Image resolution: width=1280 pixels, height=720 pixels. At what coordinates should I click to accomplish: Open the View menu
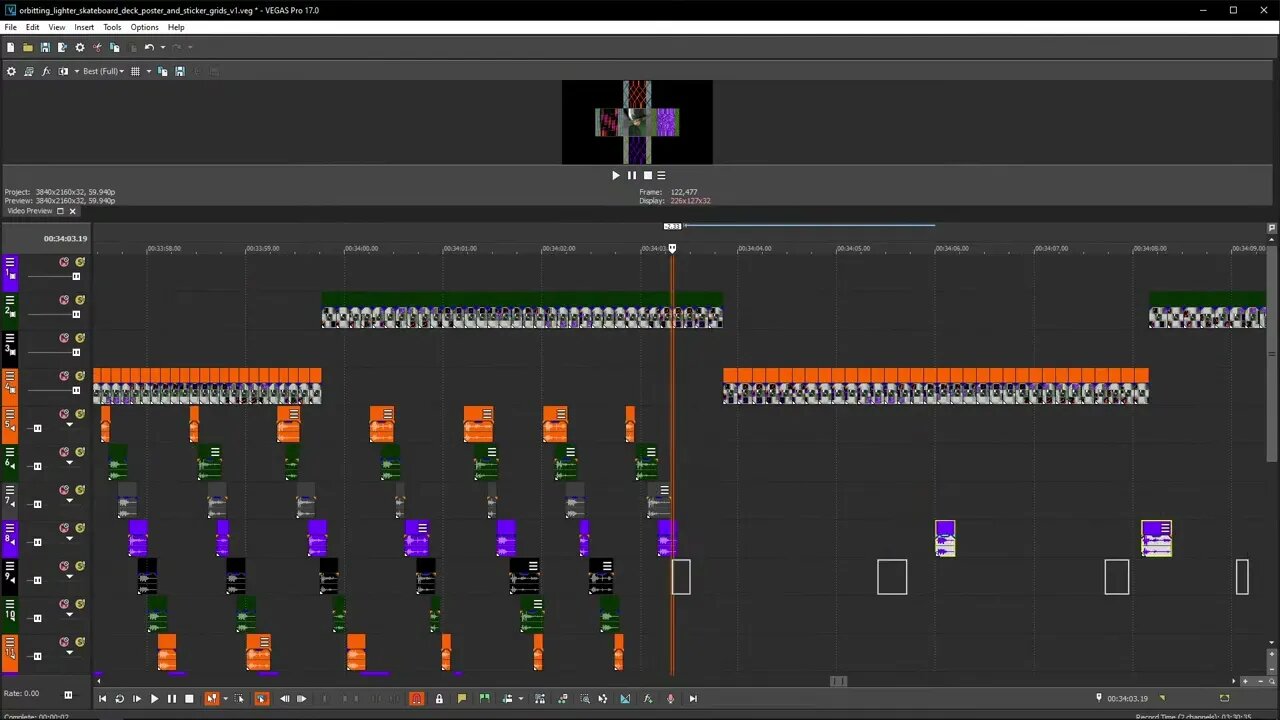(57, 27)
